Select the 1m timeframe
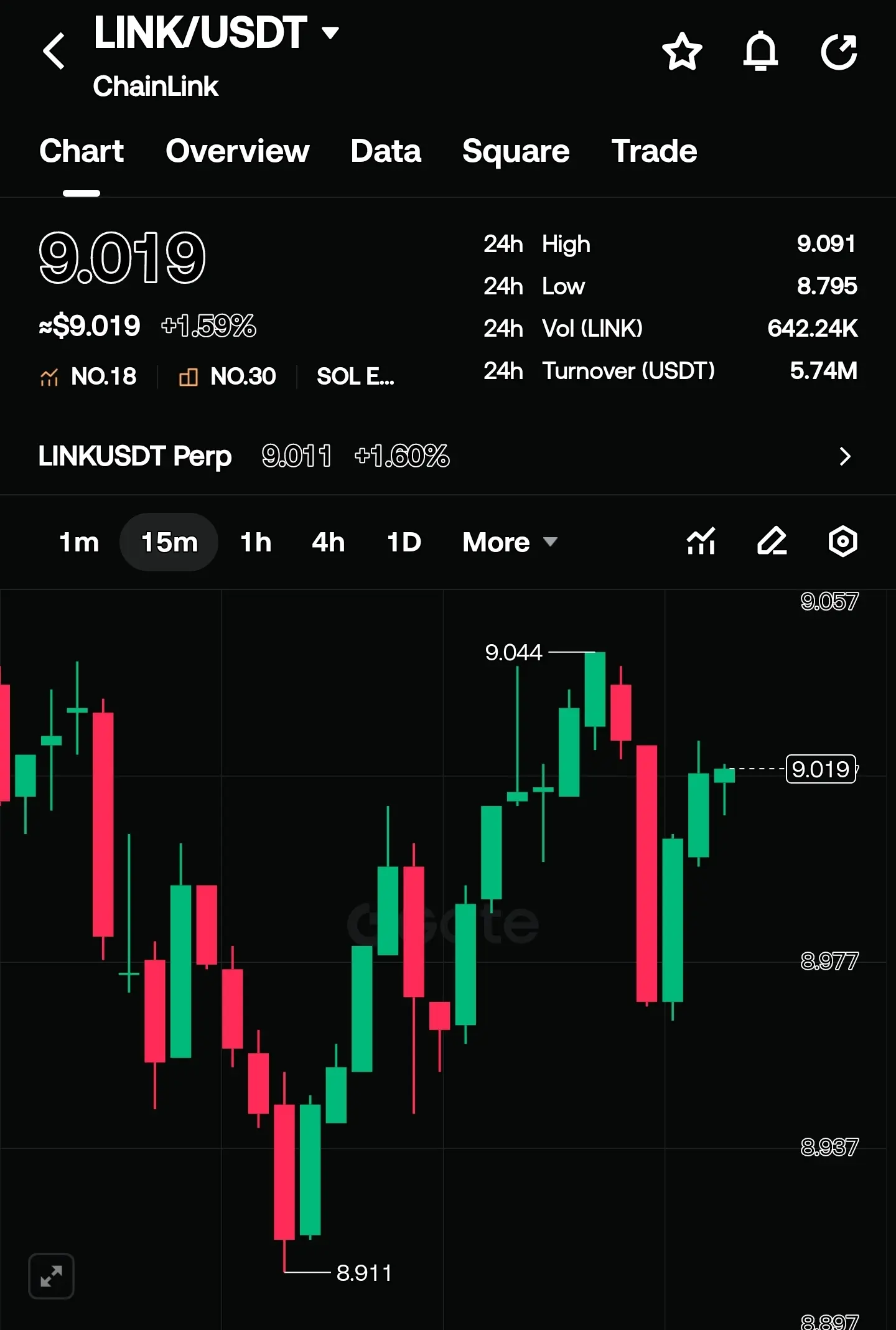 [x=79, y=542]
